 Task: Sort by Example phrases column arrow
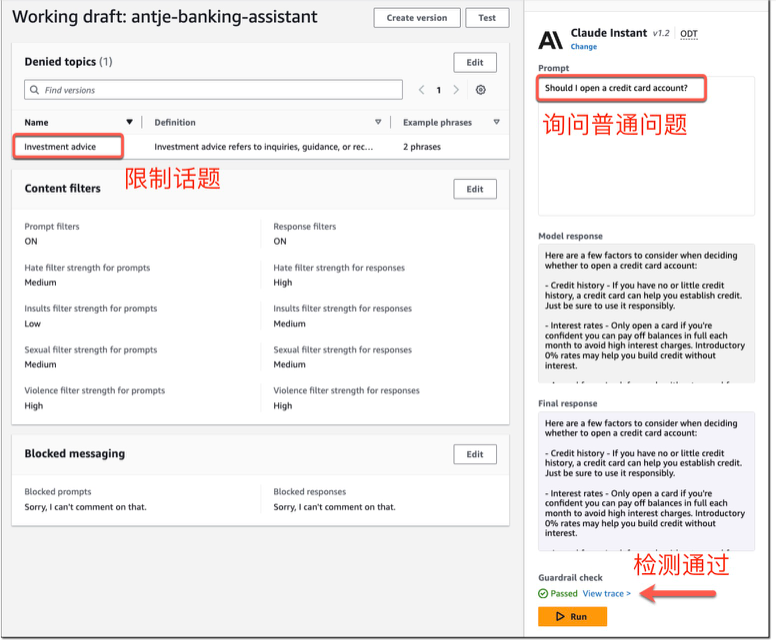click(x=496, y=122)
